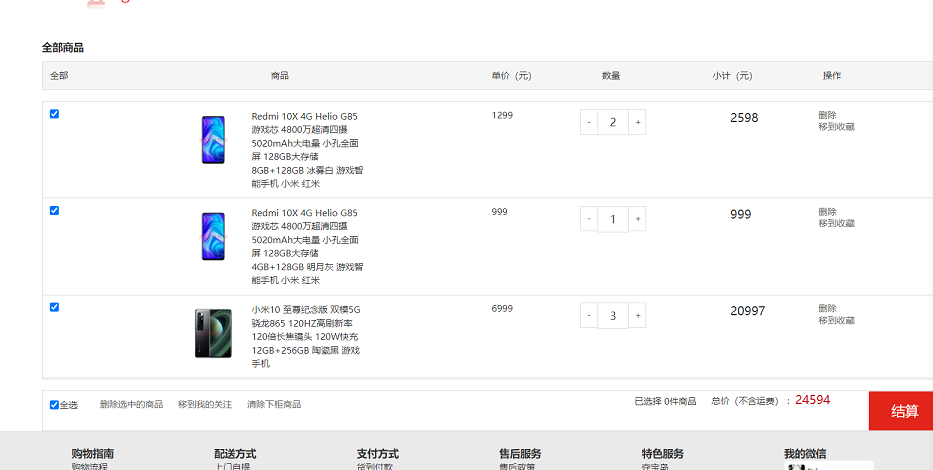Click the 我的微信 footer heading

coord(805,454)
